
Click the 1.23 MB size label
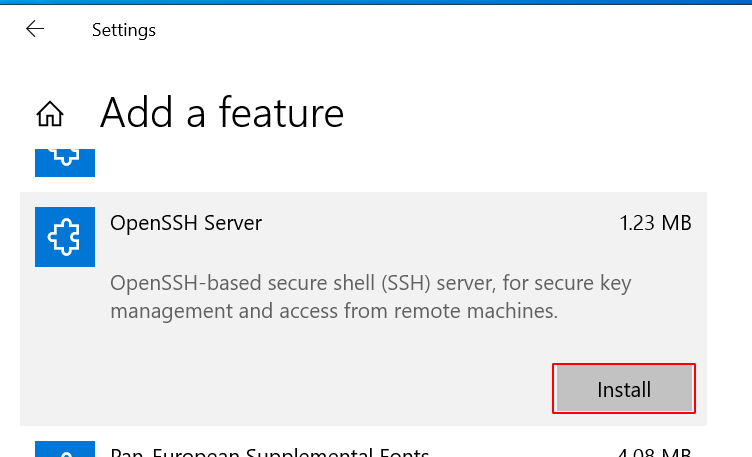click(x=655, y=223)
